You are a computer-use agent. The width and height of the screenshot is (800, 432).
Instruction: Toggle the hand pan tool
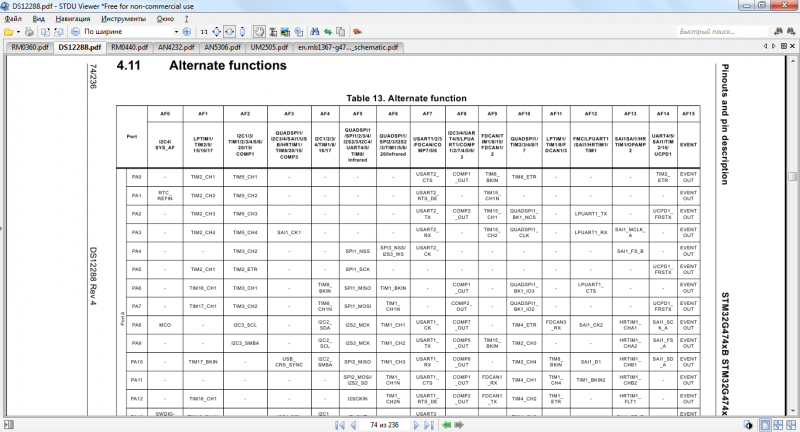(x=260, y=32)
